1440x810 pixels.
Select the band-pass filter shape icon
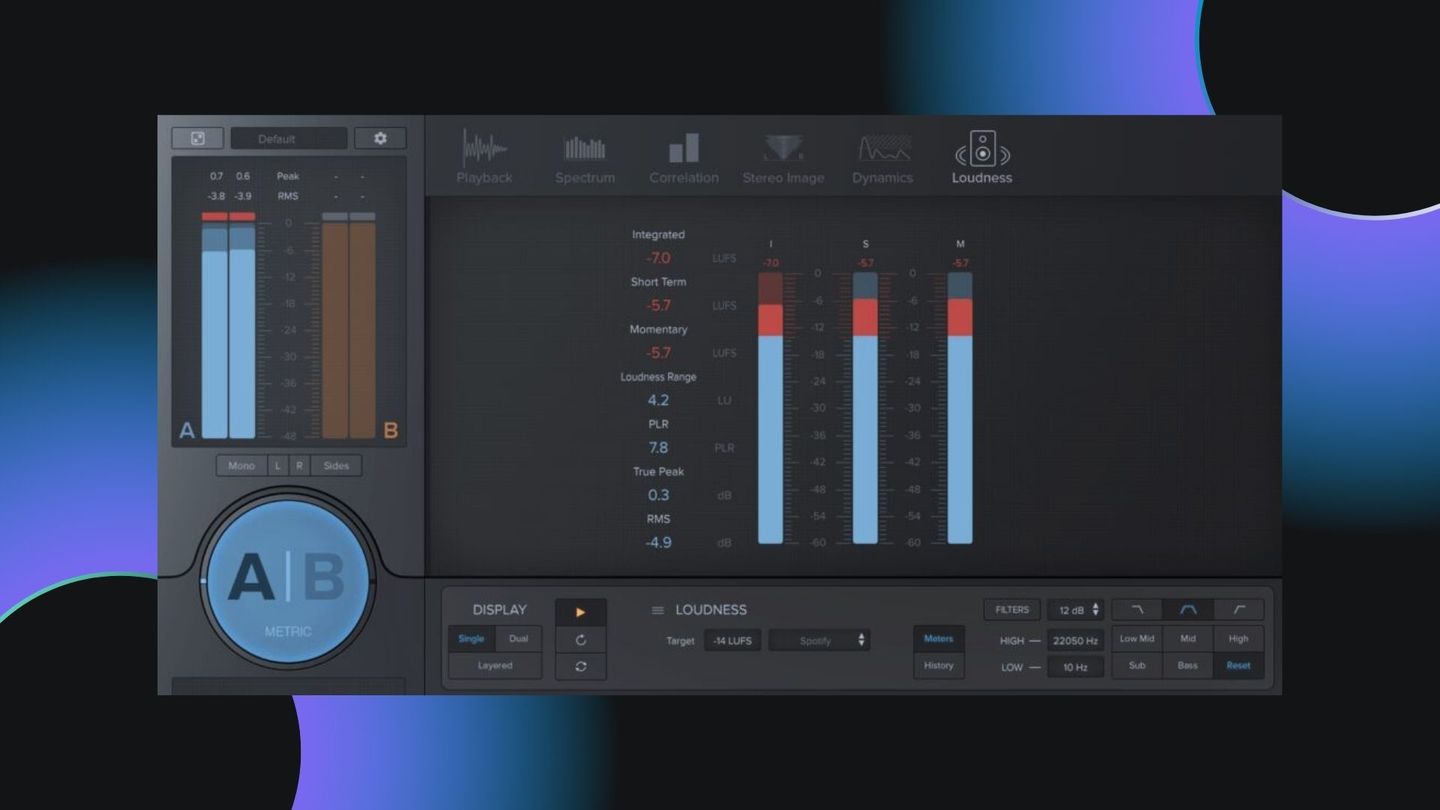[x=1189, y=610]
